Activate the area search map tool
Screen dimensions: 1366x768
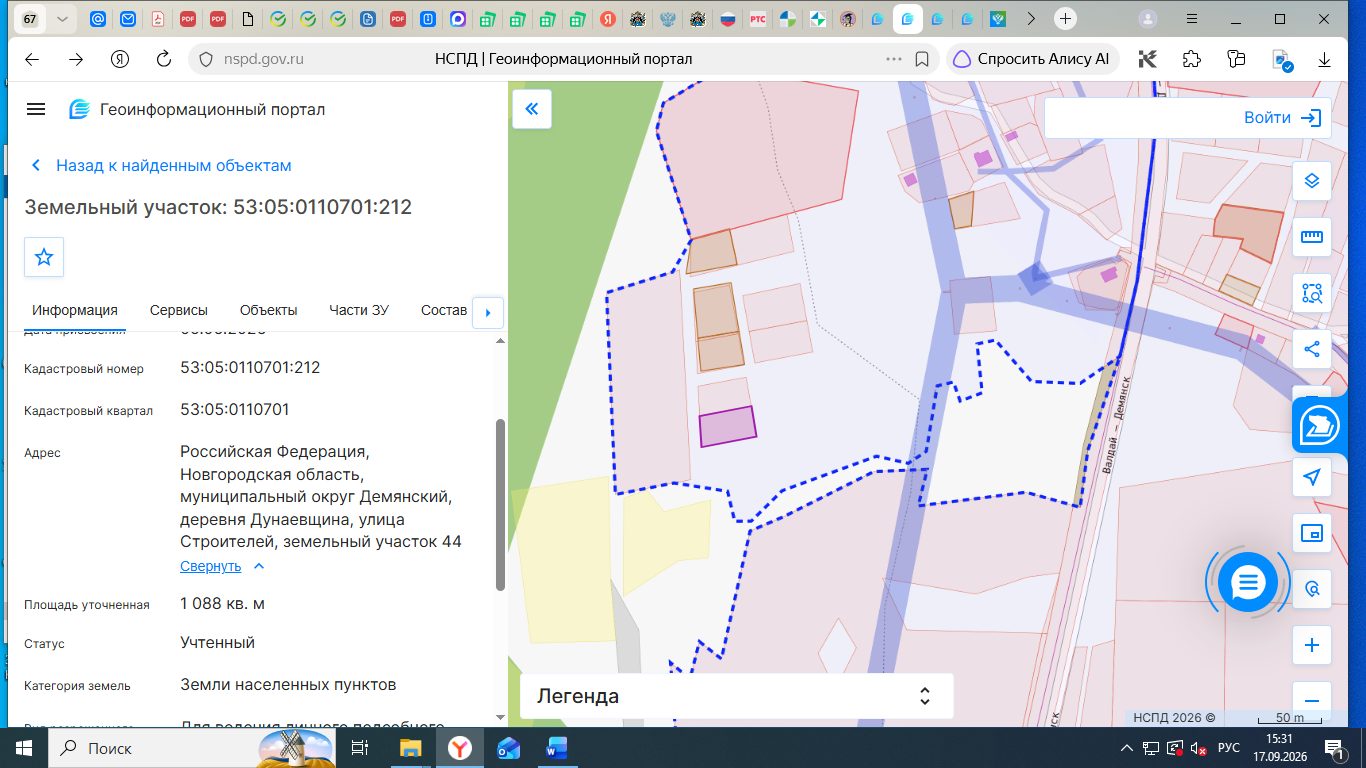point(1312,293)
